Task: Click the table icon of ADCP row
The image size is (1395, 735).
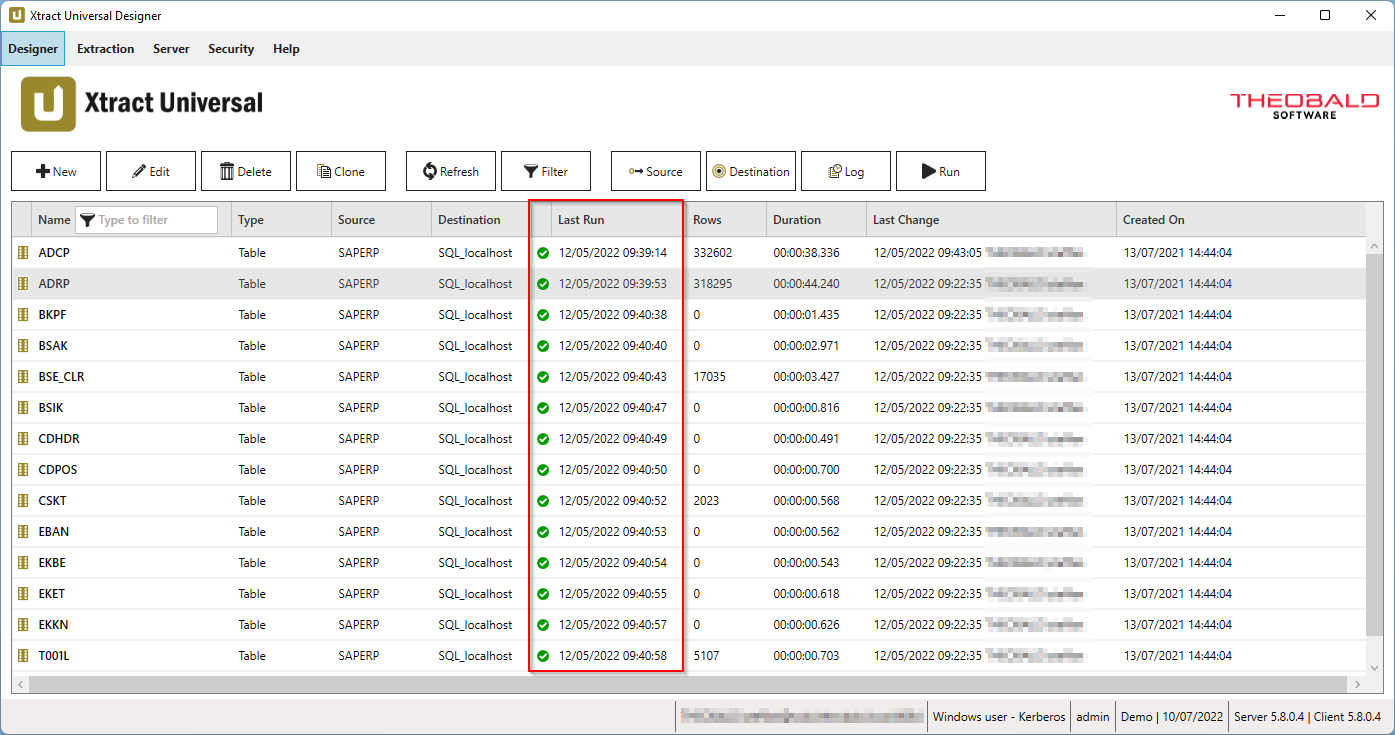Action: click(23, 253)
